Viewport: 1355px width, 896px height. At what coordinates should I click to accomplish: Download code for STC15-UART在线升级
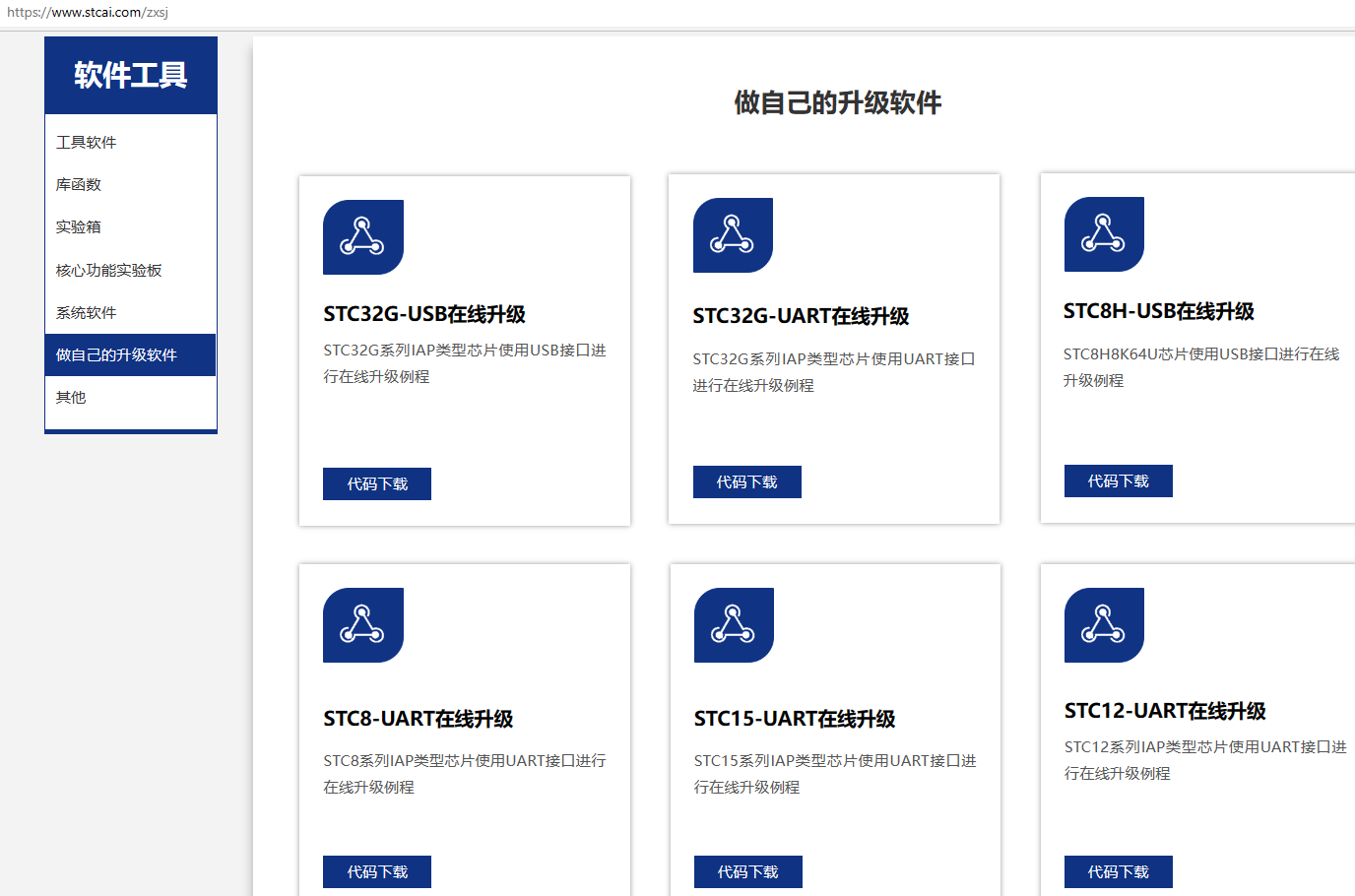point(748,871)
